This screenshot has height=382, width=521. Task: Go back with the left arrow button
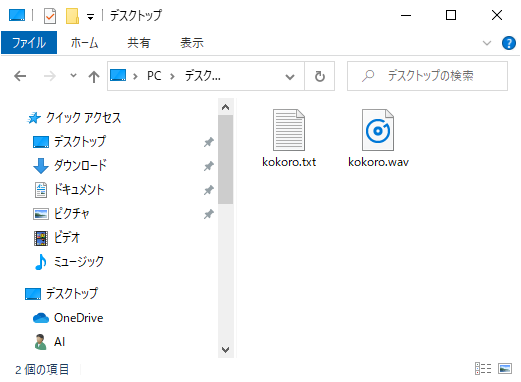[20, 76]
